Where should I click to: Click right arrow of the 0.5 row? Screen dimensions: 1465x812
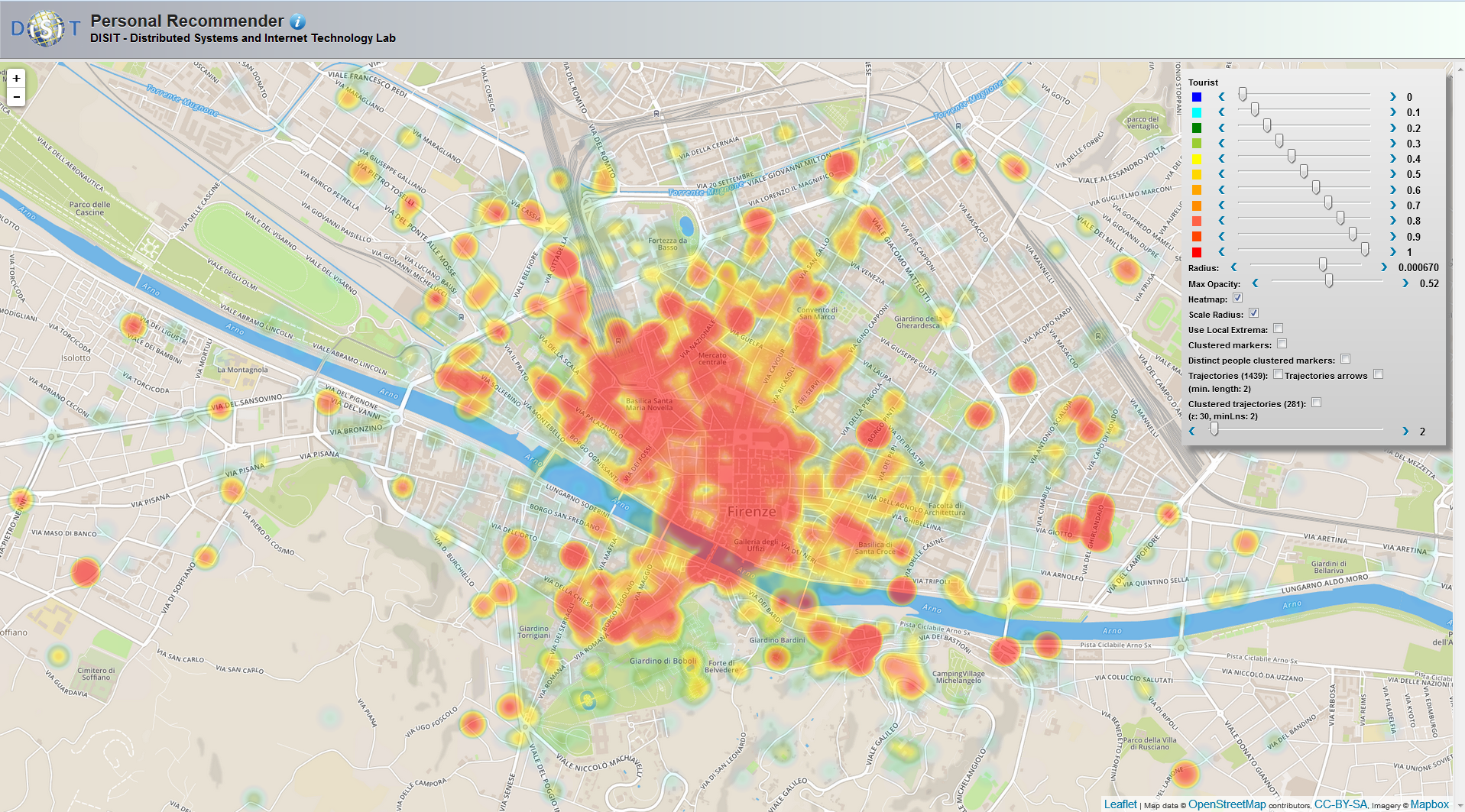[1392, 174]
